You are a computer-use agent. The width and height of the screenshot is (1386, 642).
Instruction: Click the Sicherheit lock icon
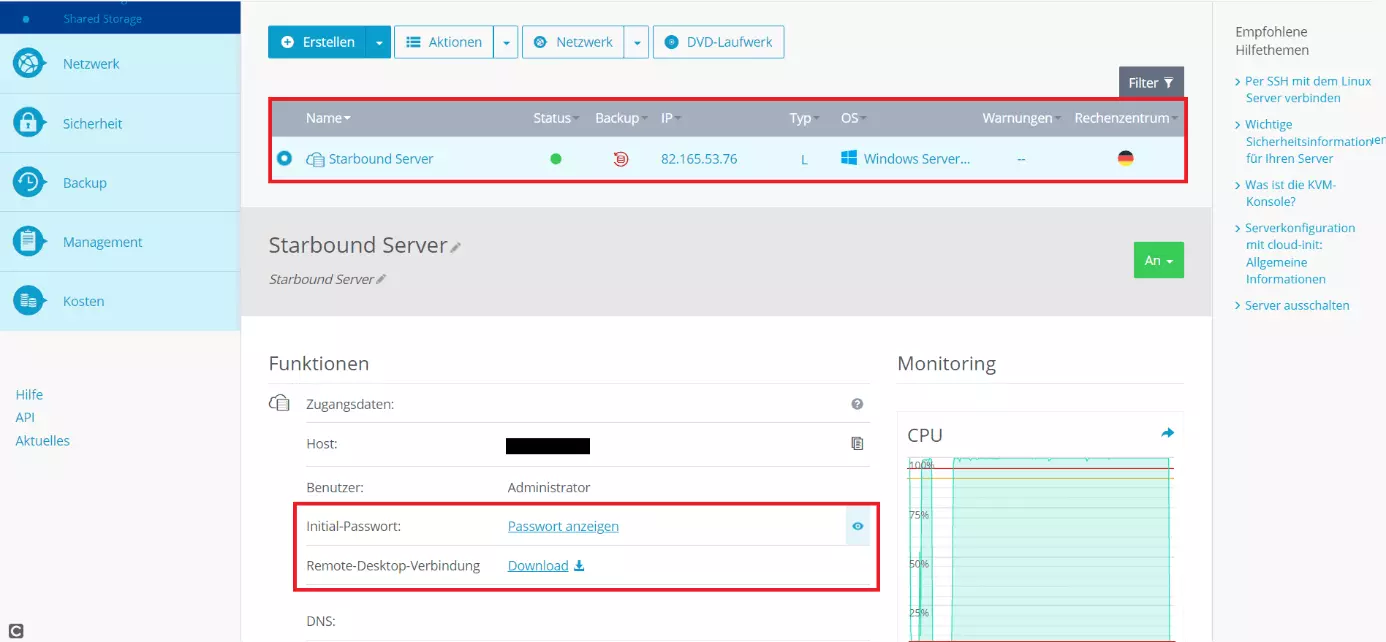[29, 123]
